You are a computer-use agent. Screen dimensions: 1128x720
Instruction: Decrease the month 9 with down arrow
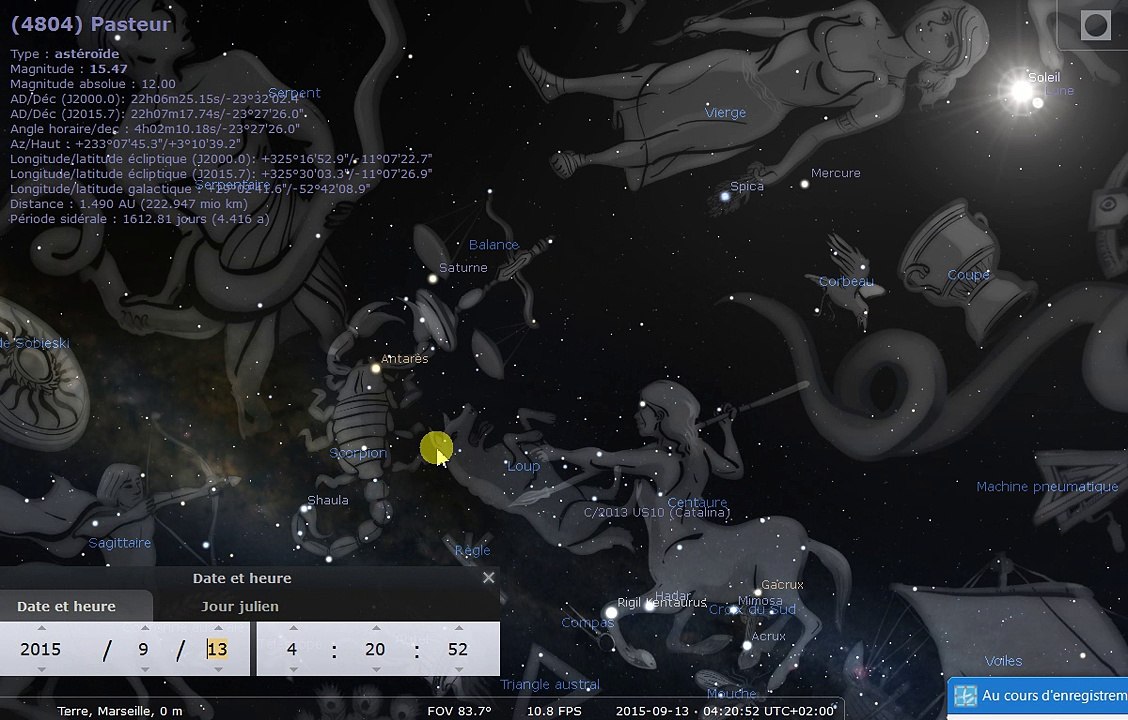(x=145, y=669)
